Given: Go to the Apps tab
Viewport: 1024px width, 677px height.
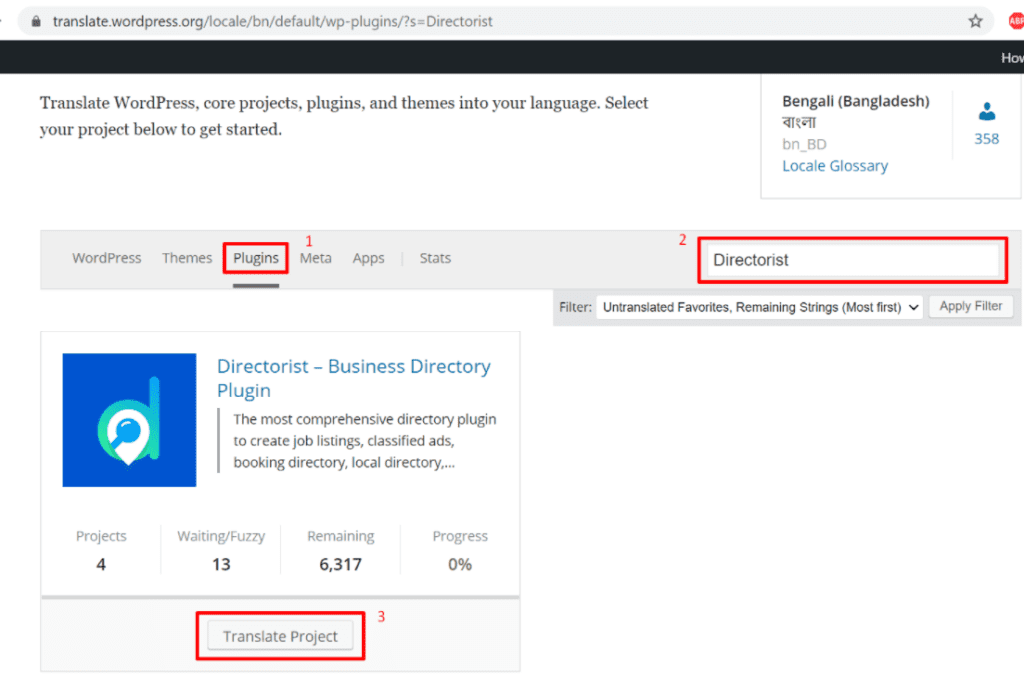Looking at the screenshot, I should (x=368, y=259).
